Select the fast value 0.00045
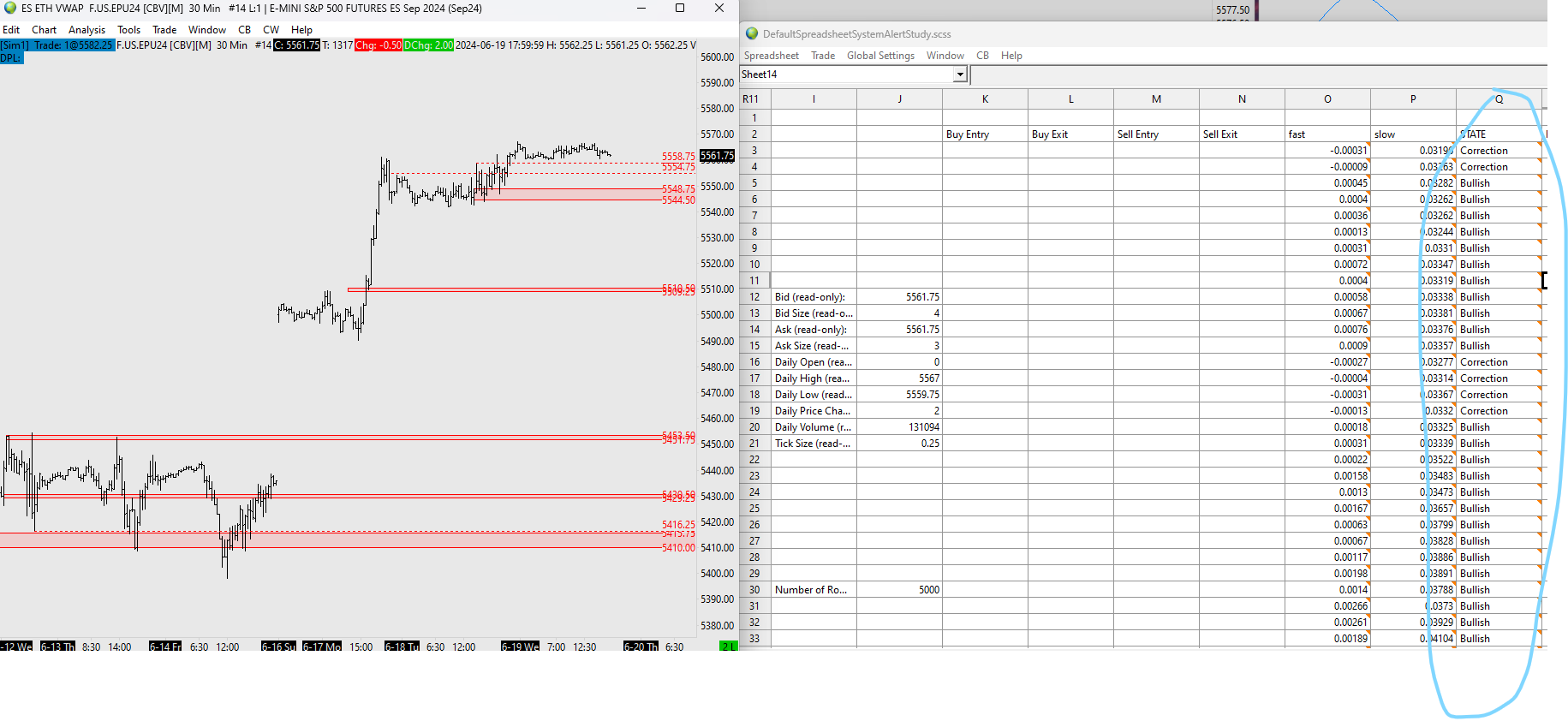 1327,183
